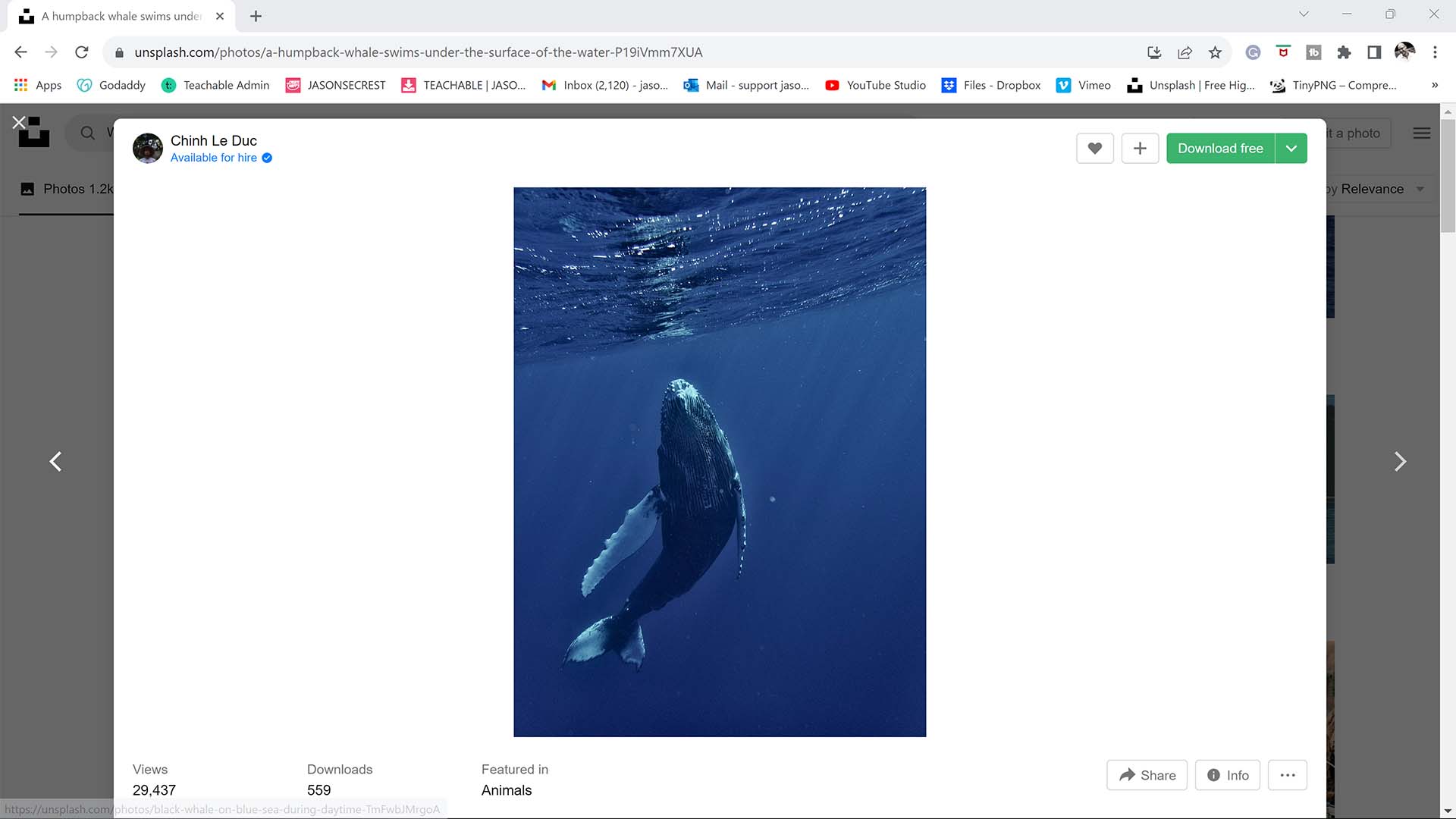This screenshot has height=819, width=1456.
Task: Open the JASONSECREST bookmark
Action: click(x=335, y=85)
